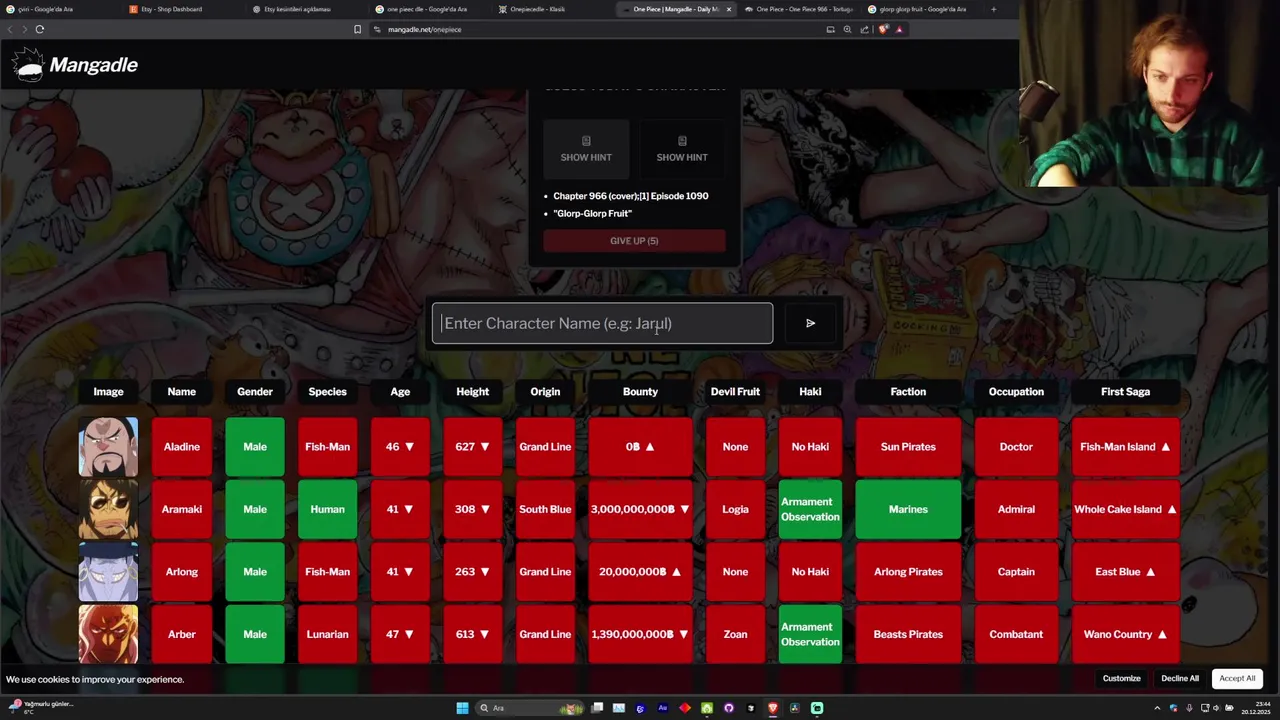Click the Name column header
Viewport: 1280px width, 720px height.
tap(181, 392)
